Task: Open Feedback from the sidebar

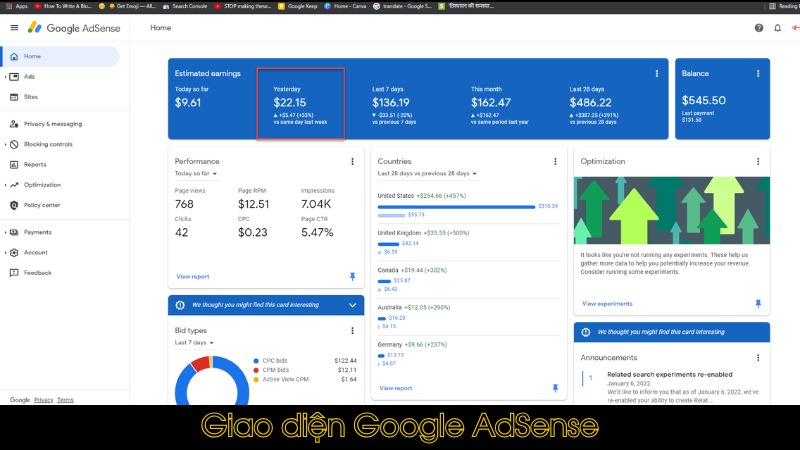Action: (37, 273)
